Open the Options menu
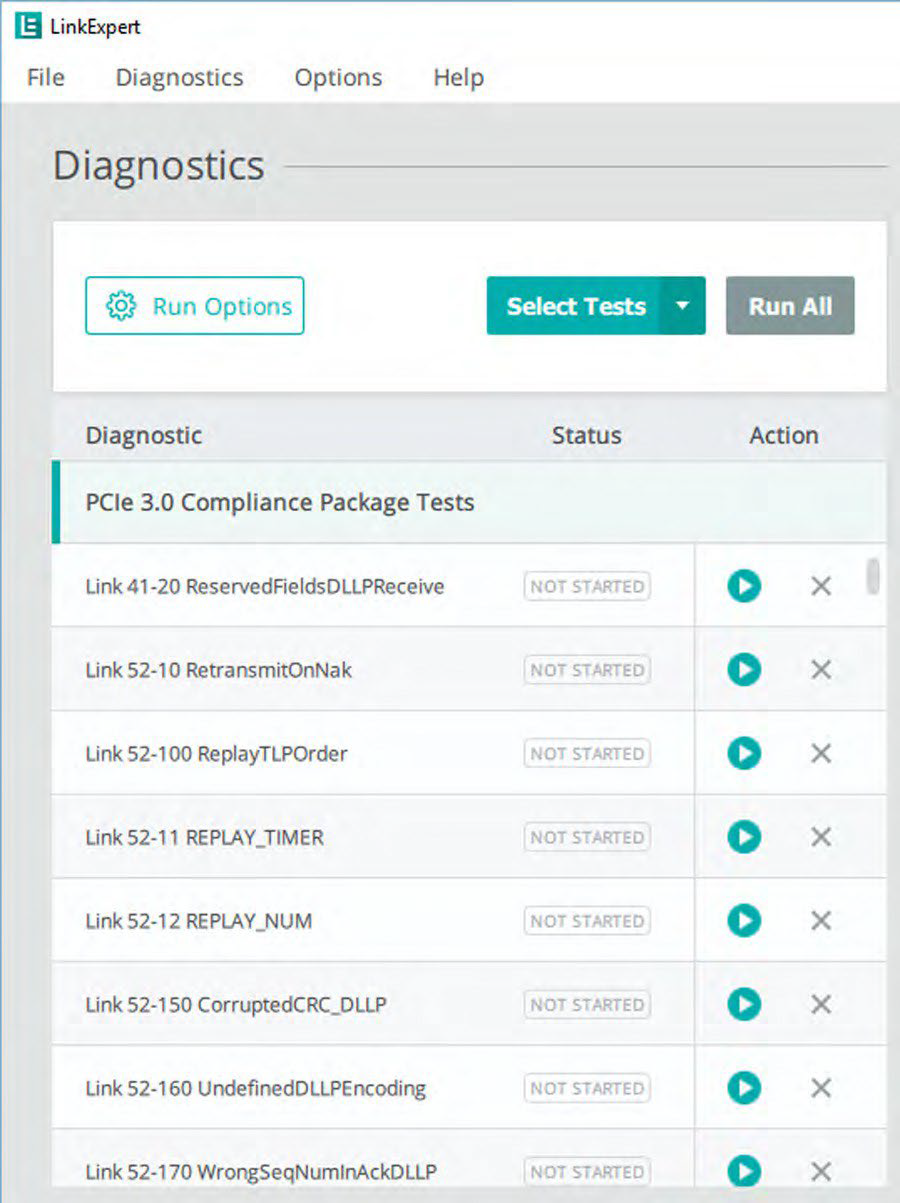 point(338,77)
